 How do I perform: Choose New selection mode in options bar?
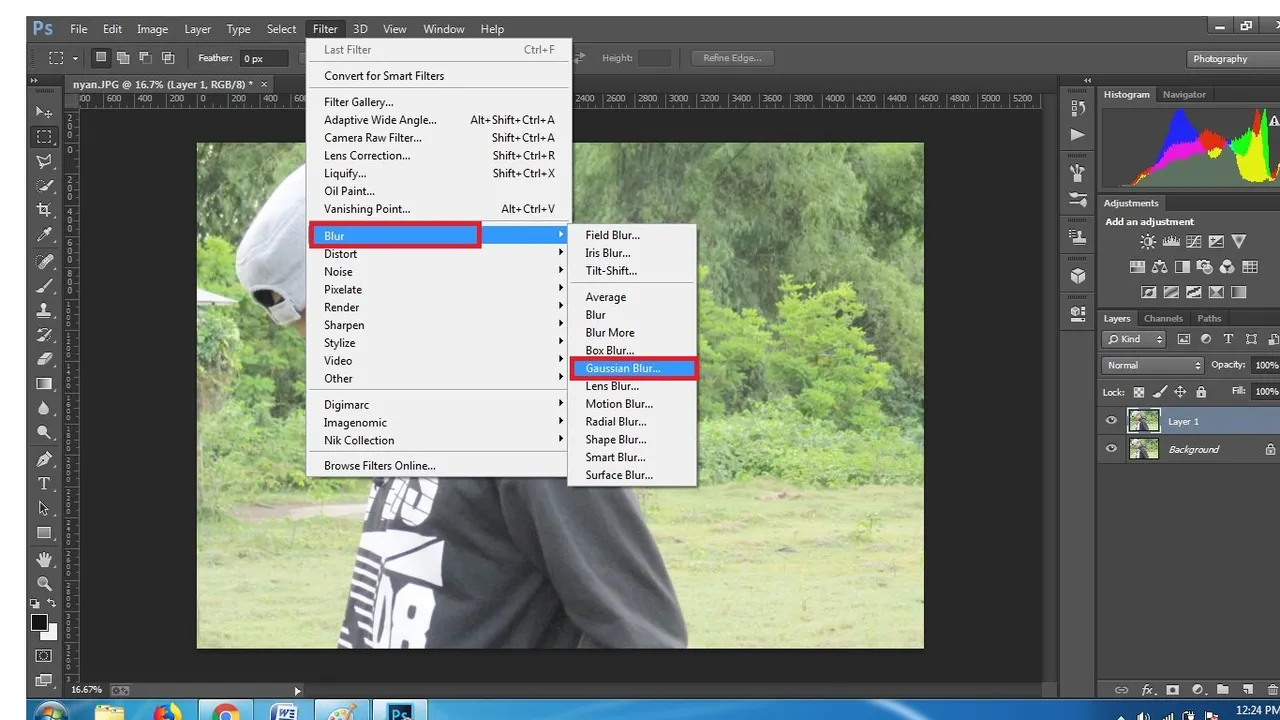coord(101,58)
